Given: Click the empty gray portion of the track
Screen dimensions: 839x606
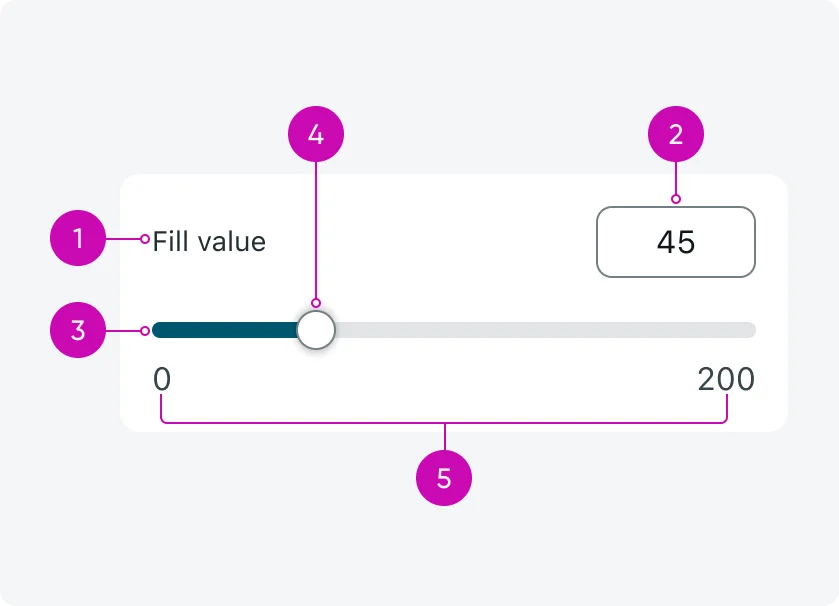Looking at the screenshot, I should 550,329.
